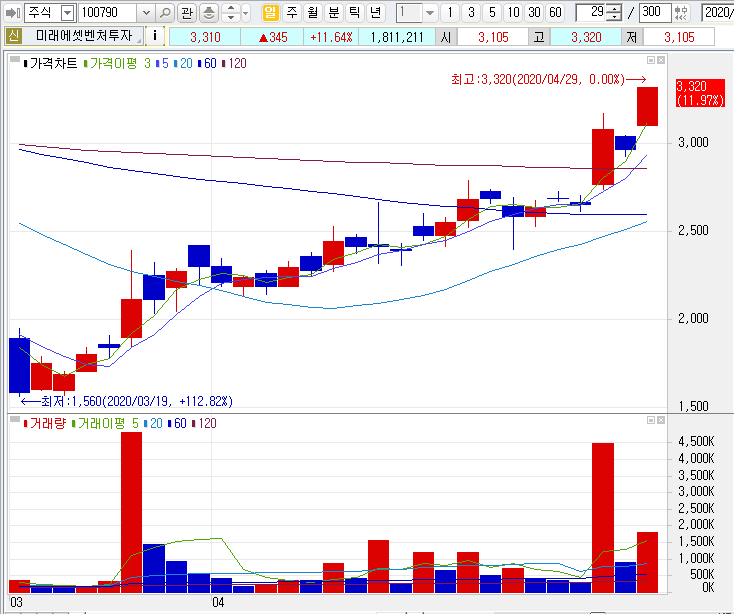Click the up/down stock navigation arrows icon

[231, 13]
